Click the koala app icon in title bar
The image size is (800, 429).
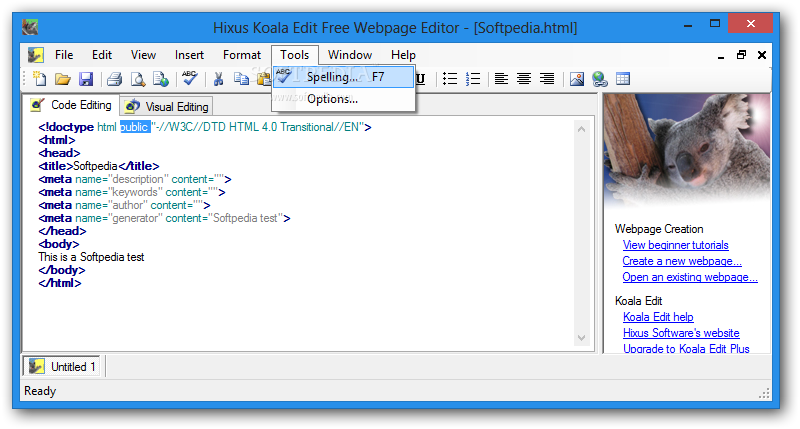tap(30, 27)
